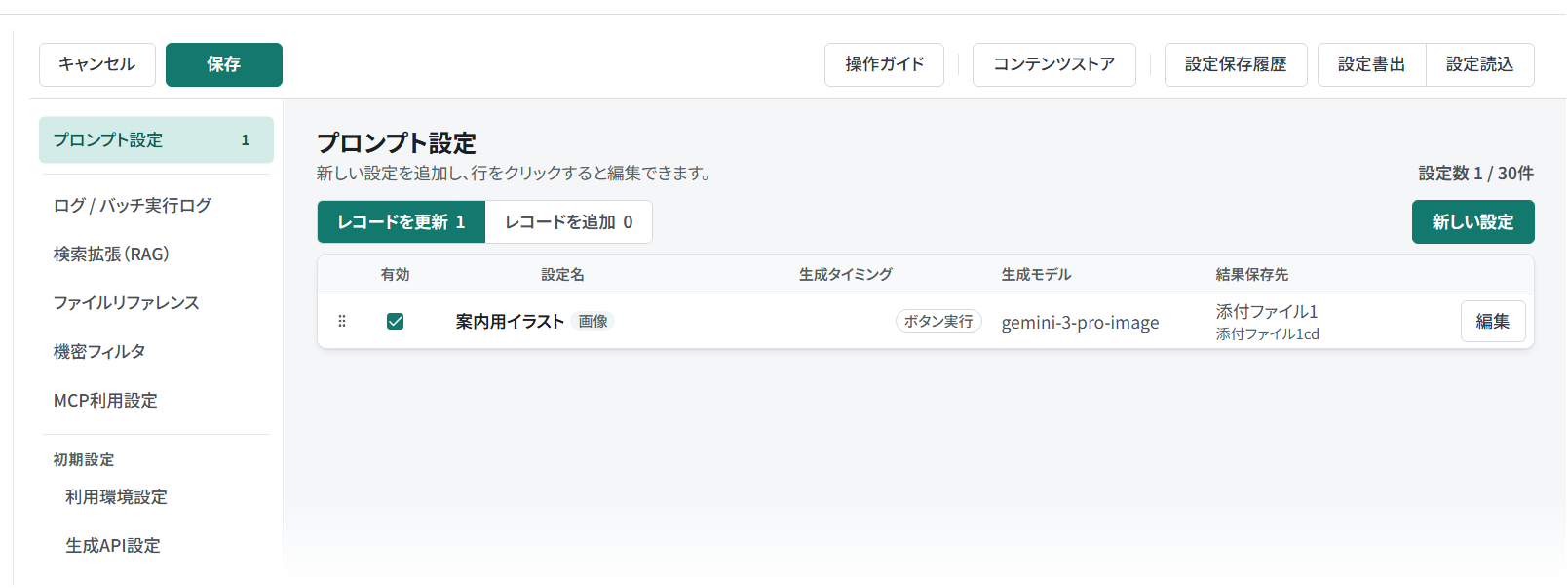Click the 設定読込 button

click(1480, 64)
